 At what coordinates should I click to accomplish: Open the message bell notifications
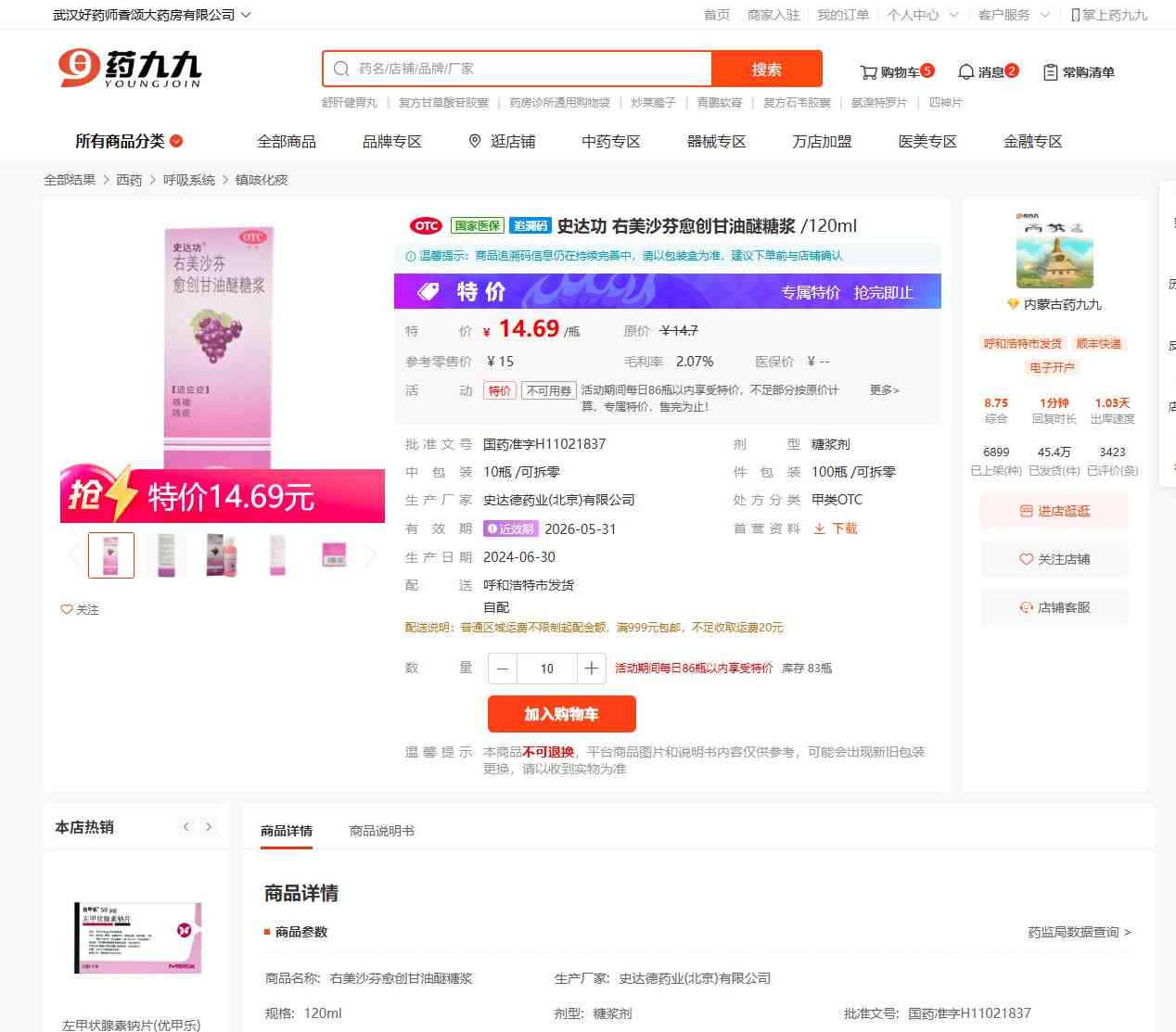(x=965, y=71)
